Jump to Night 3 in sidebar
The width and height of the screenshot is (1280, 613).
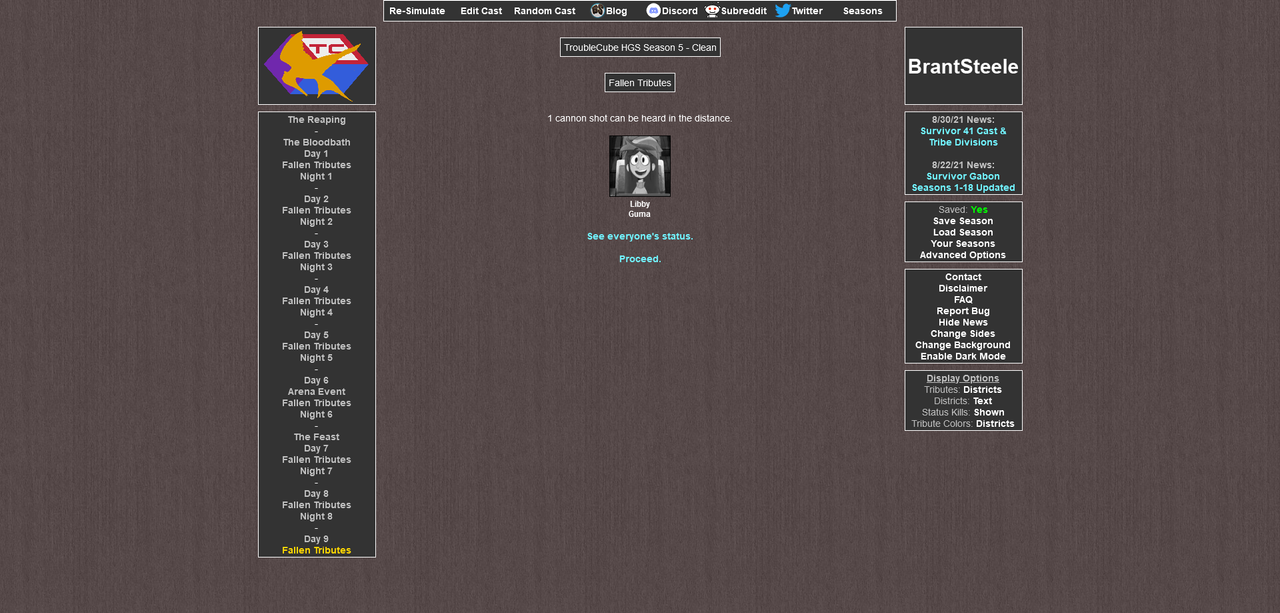click(317, 267)
